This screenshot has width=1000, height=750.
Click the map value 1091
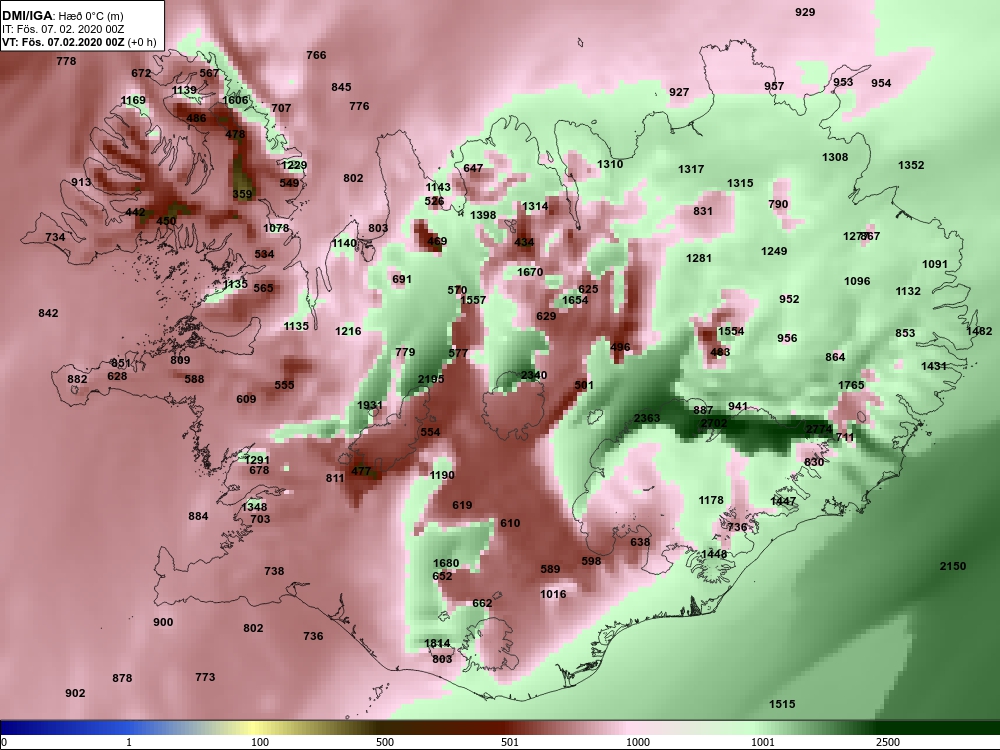click(935, 264)
